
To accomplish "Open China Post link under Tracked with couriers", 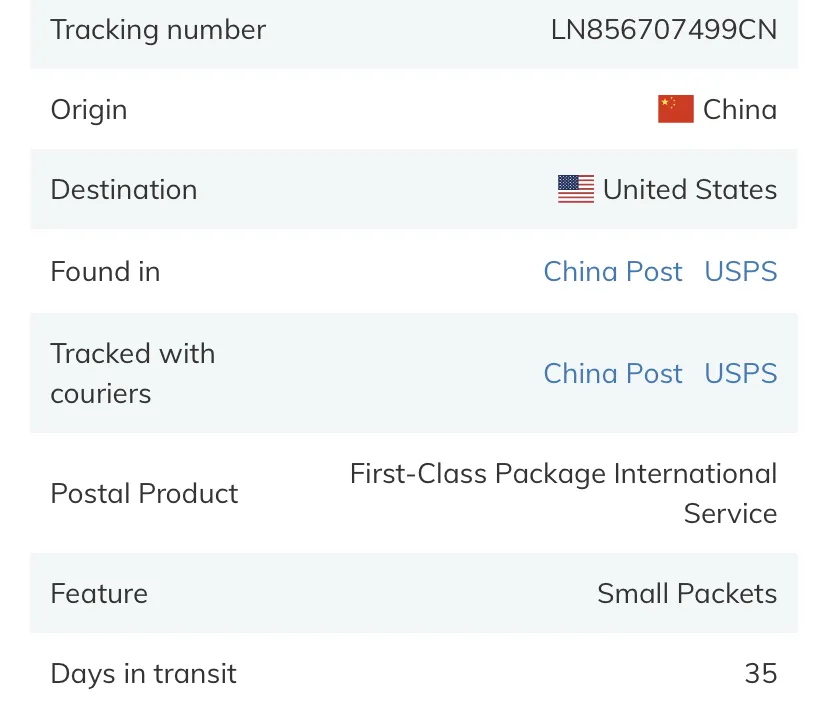I will pos(613,373).
